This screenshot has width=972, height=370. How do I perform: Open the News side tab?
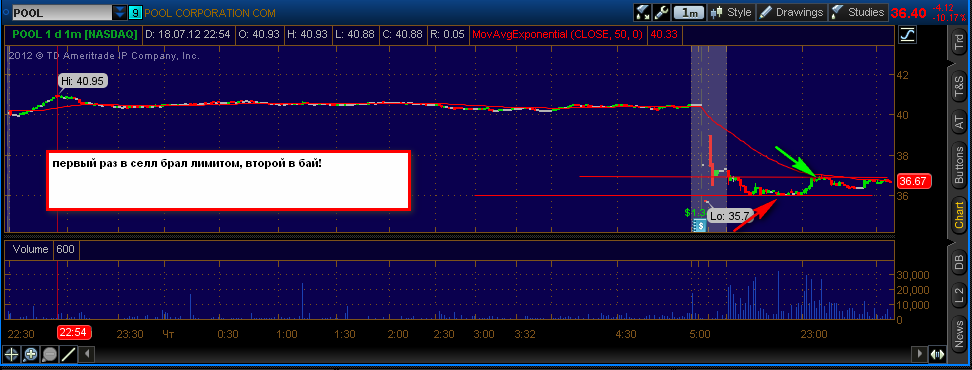[960, 334]
